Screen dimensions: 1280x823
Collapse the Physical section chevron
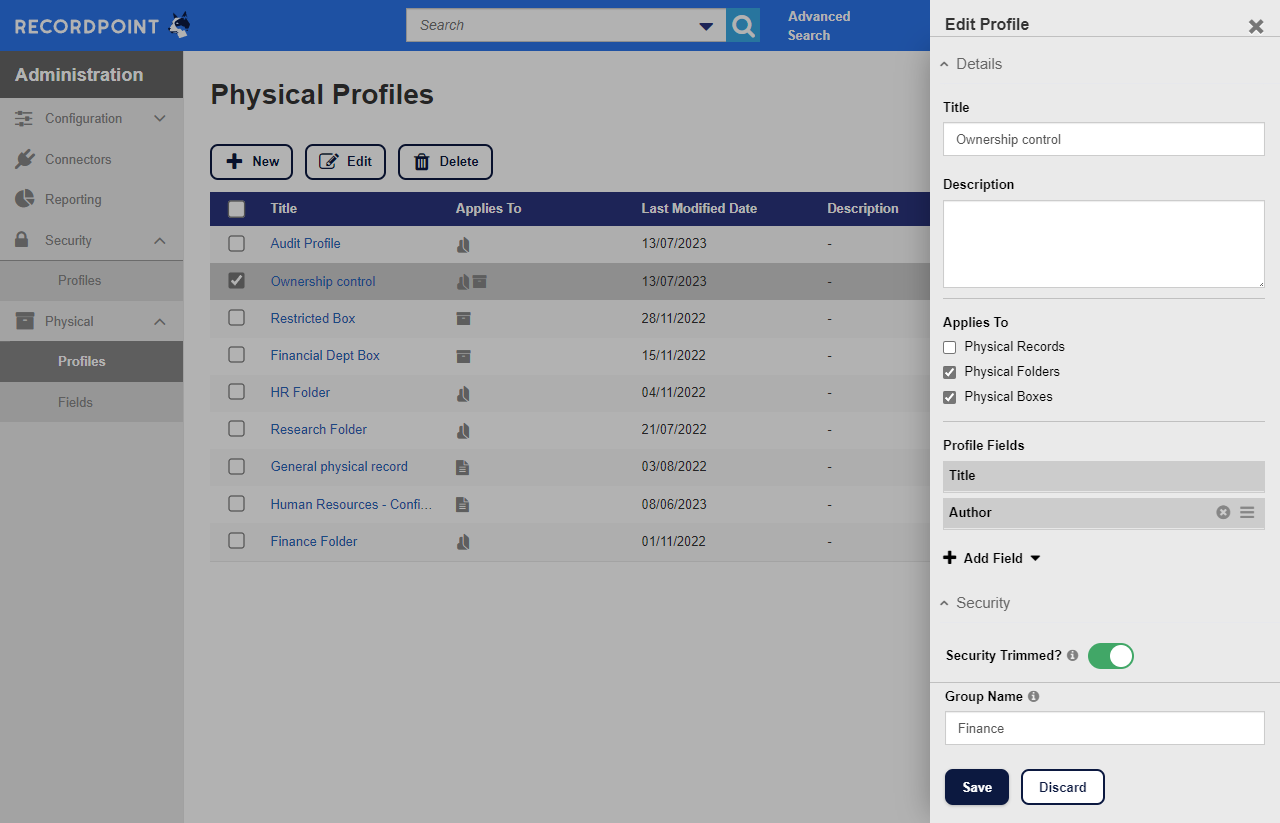[159, 322]
